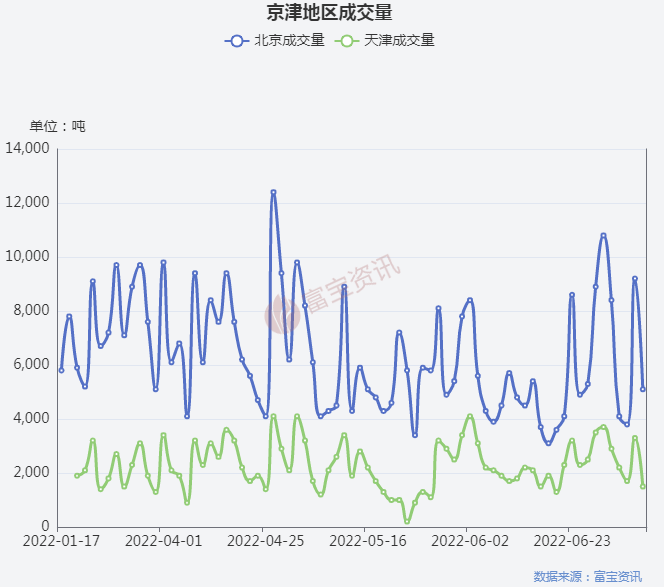Screen dimensions: 664x587
Task: Click the chart title 京津地区成交量
Action: pos(329,13)
